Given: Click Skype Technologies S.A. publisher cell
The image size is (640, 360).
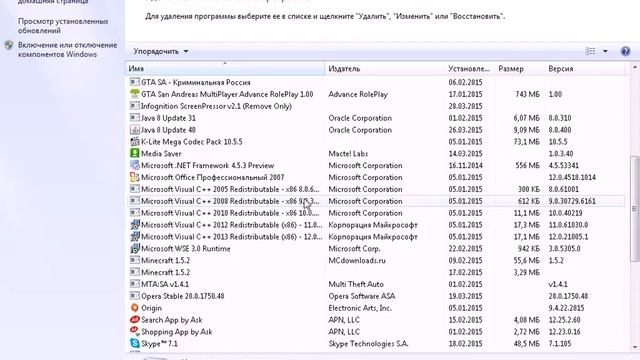Looking at the screenshot, I should (x=368, y=344).
